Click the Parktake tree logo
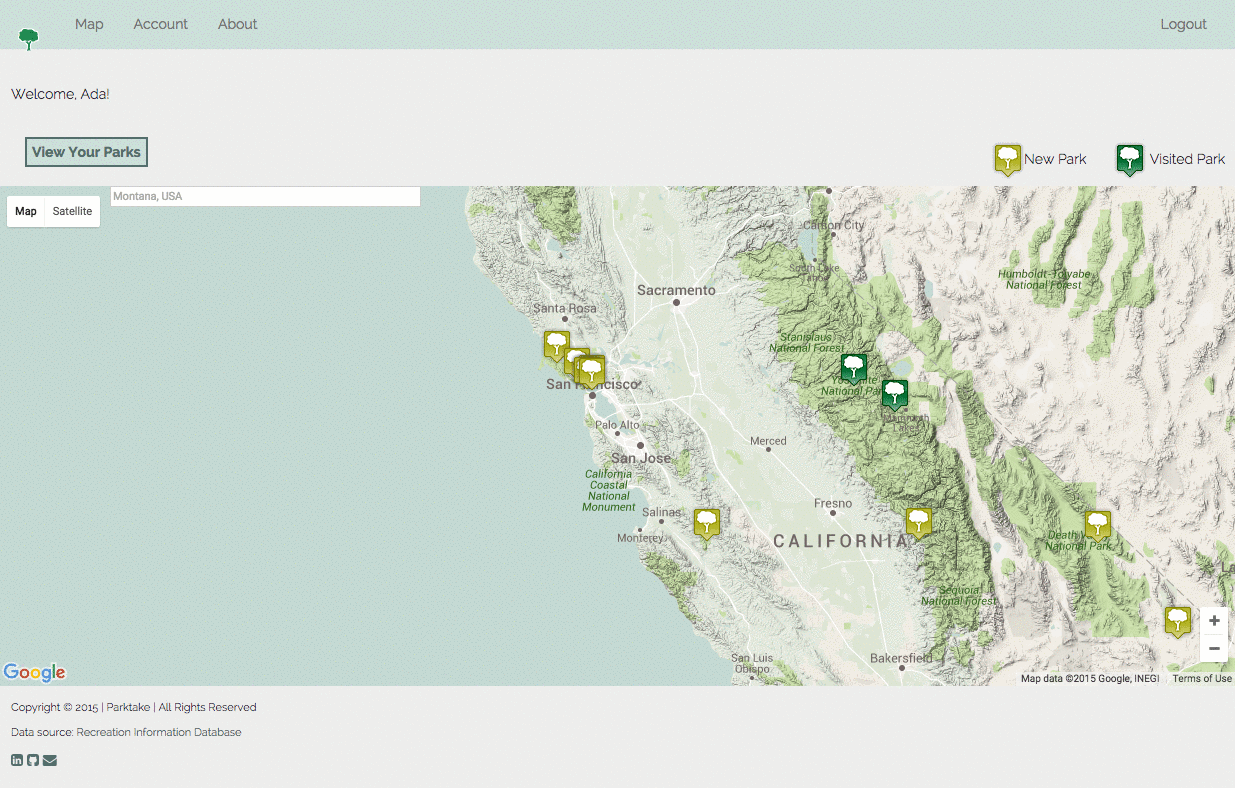This screenshot has height=788, width=1235. (x=29, y=39)
